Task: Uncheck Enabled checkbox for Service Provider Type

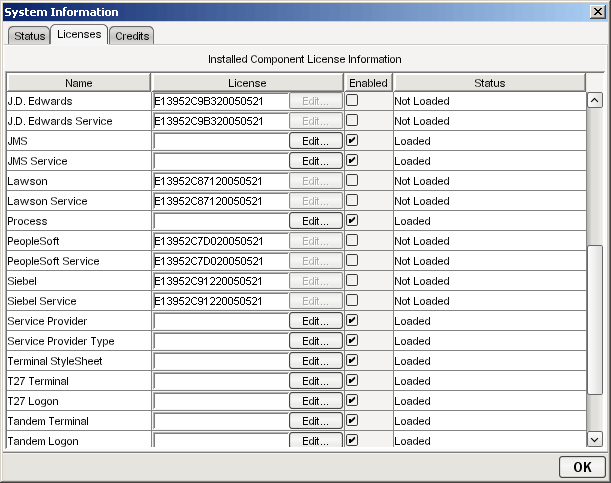Action: pos(352,340)
